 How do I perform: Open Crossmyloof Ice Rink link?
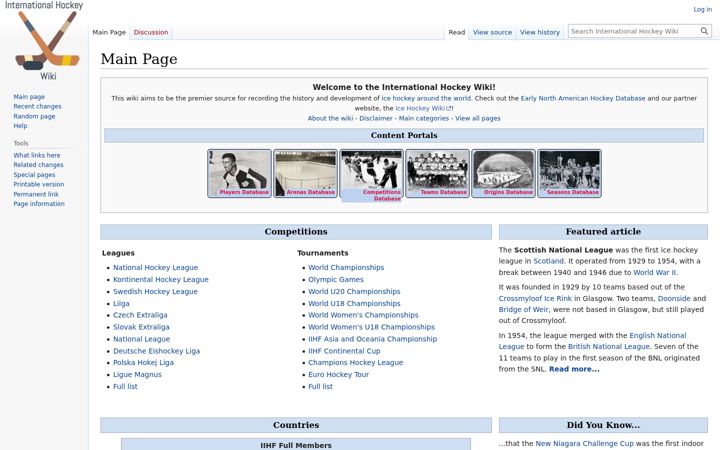pyautogui.click(x=535, y=298)
